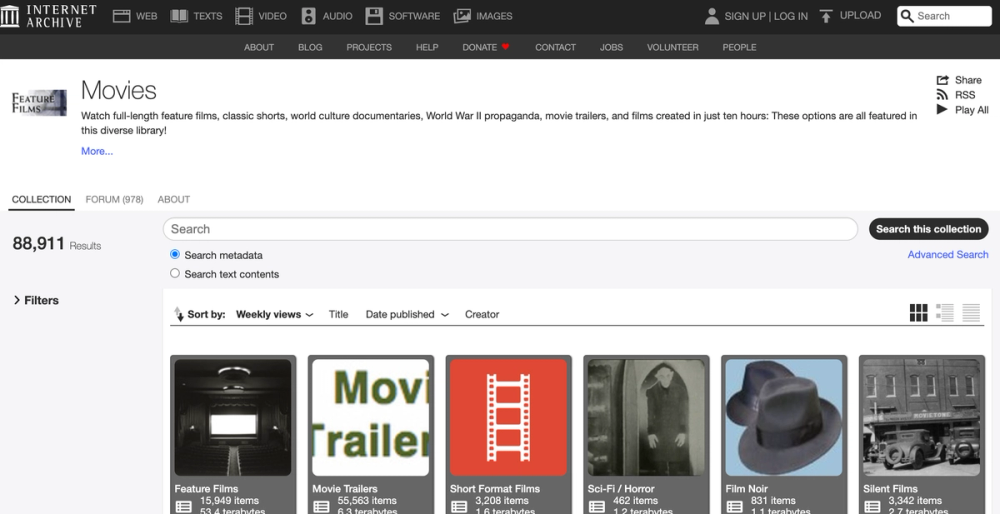This screenshot has height=514, width=1000.
Task: Click the top-right Search box
Action: point(945,16)
